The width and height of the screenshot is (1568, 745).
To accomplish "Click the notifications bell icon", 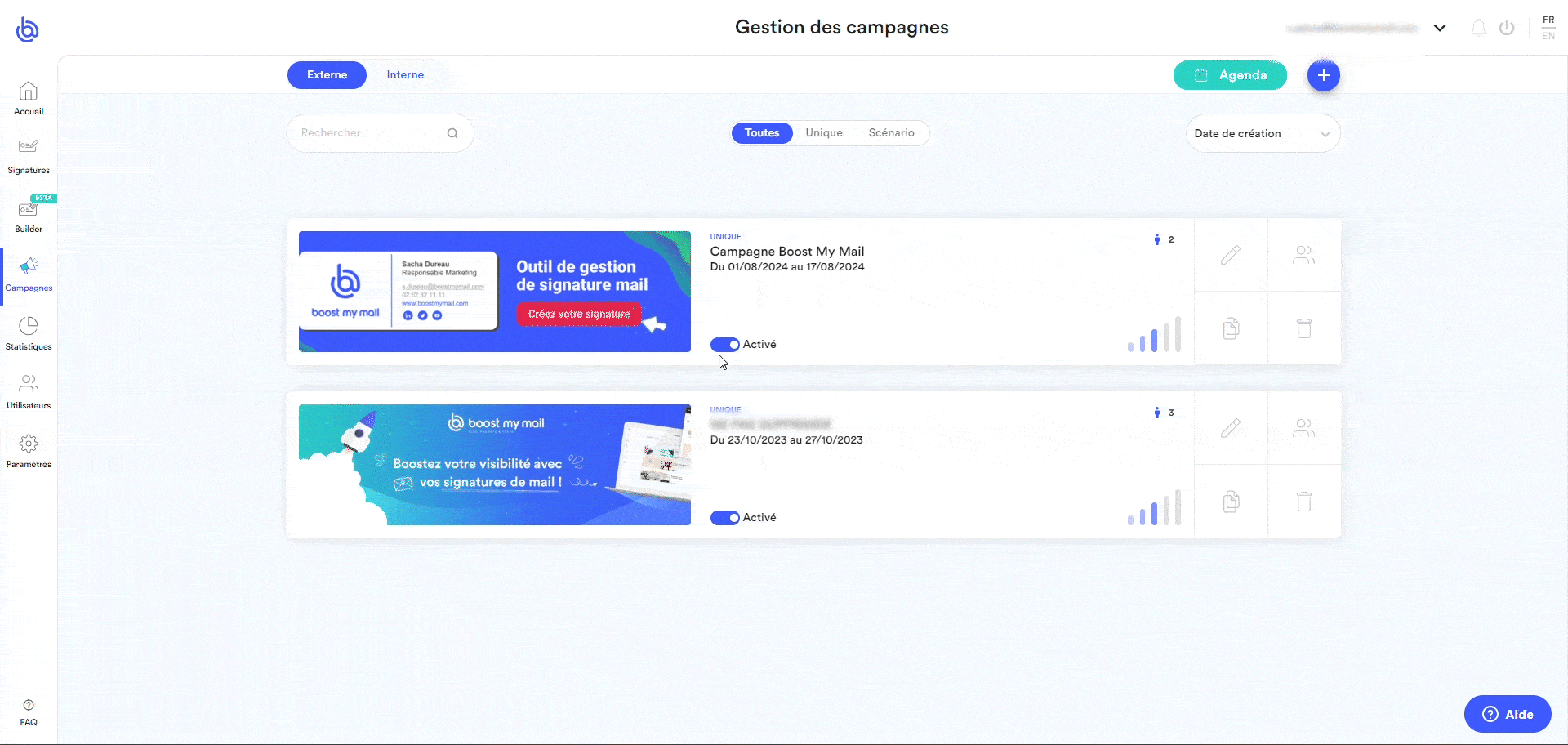I will [1478, 28].
